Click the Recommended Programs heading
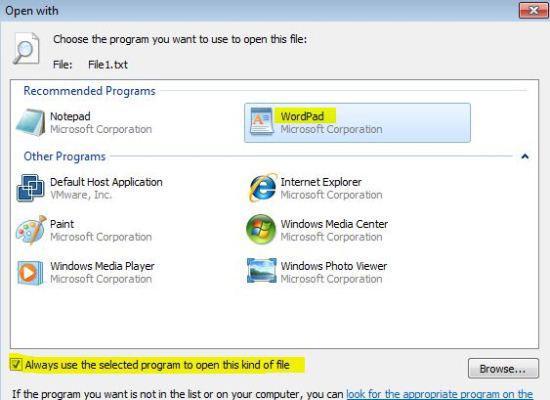 coord(89,91)
